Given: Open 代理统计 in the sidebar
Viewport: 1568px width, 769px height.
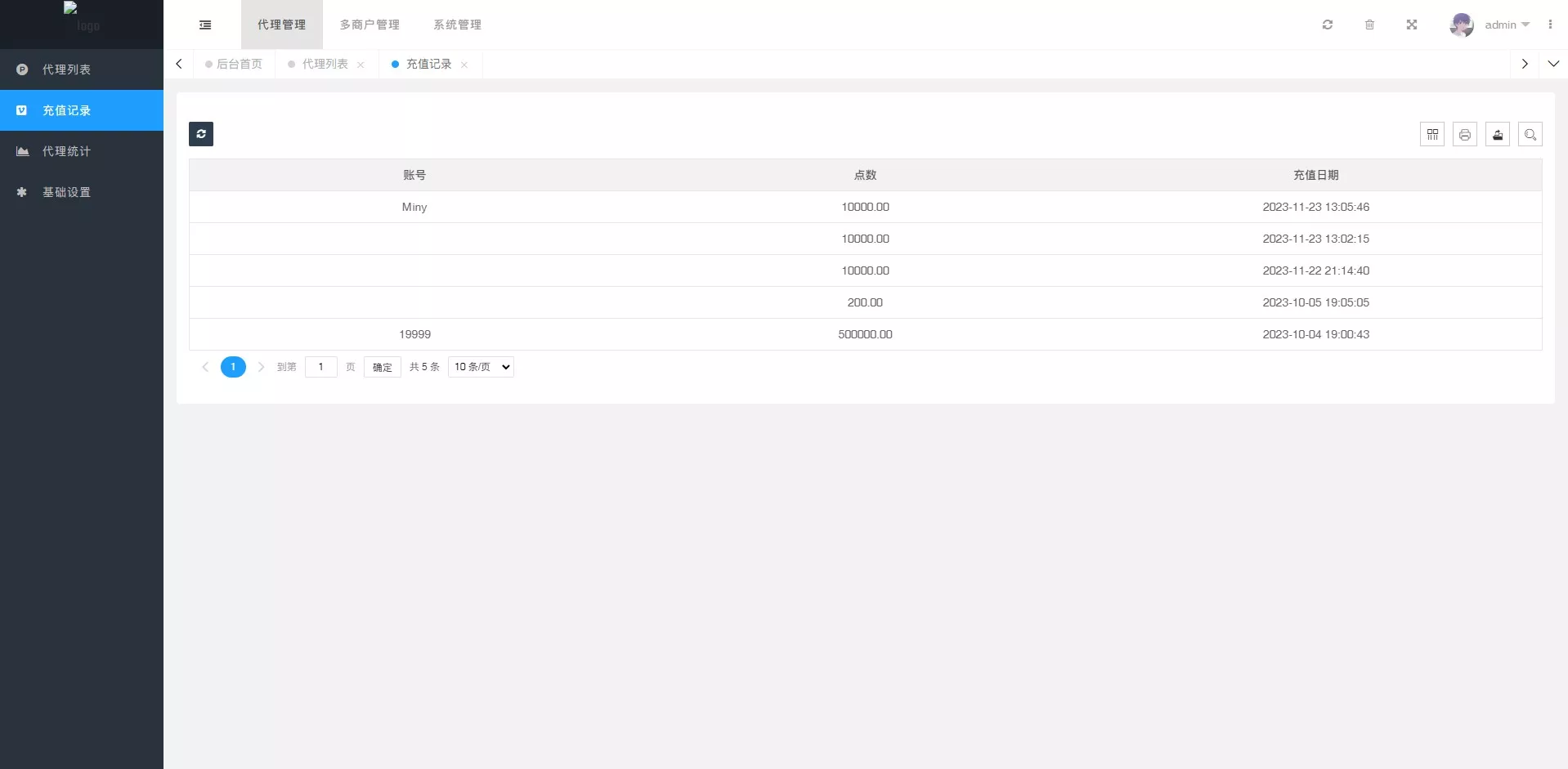Looking at the screenshot, I should 66,151.
